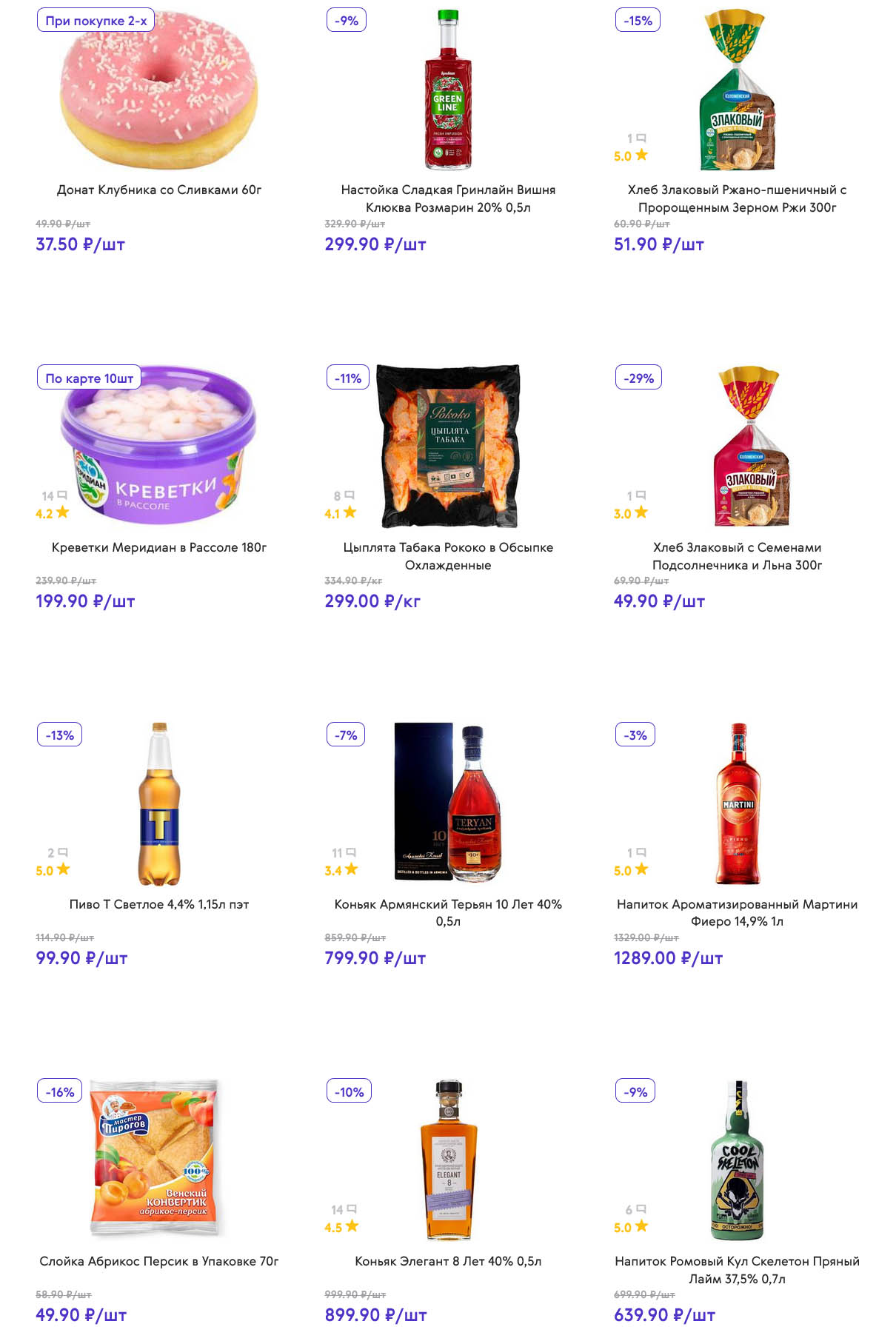
Task: Click the Green Line cherry liqueur bottle image
Action: pyautogui.click(x=448, y=90)
